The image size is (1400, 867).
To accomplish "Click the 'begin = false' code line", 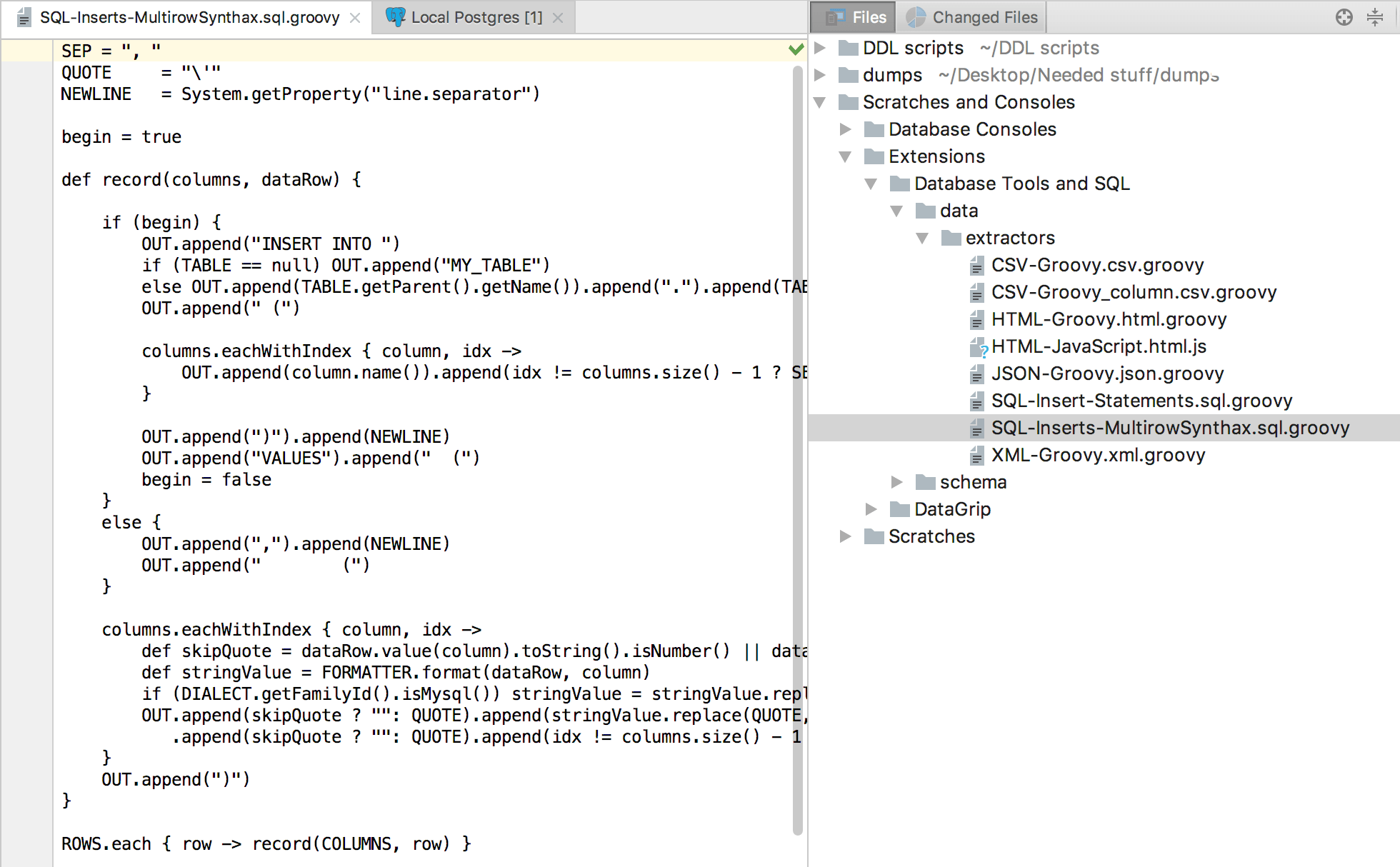I will click(x=206, y=479).
